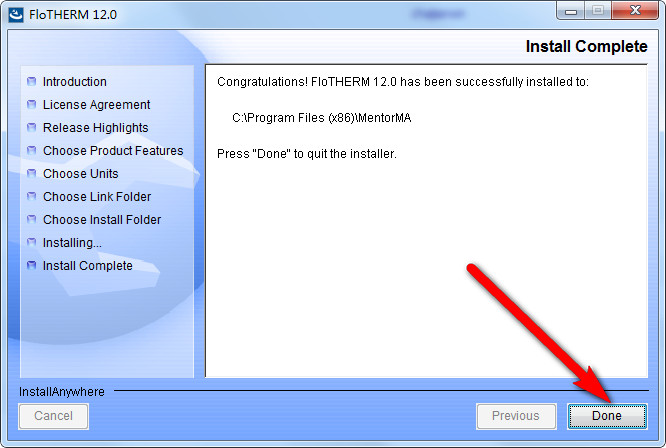Click the Choose Units step bullet icon
Viewport: 666px width, 448px height.
pos(31,173)
